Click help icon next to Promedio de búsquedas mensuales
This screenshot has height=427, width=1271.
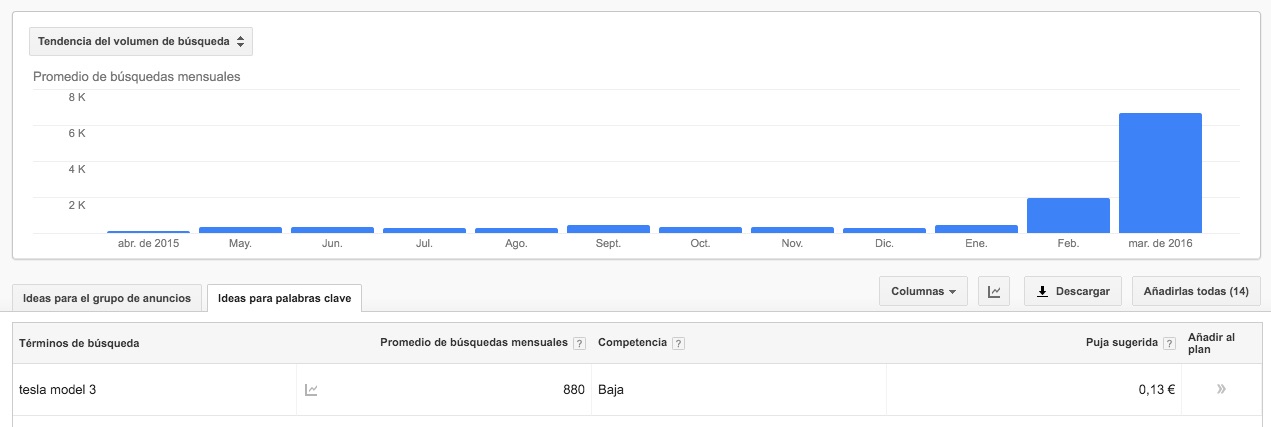579,343
